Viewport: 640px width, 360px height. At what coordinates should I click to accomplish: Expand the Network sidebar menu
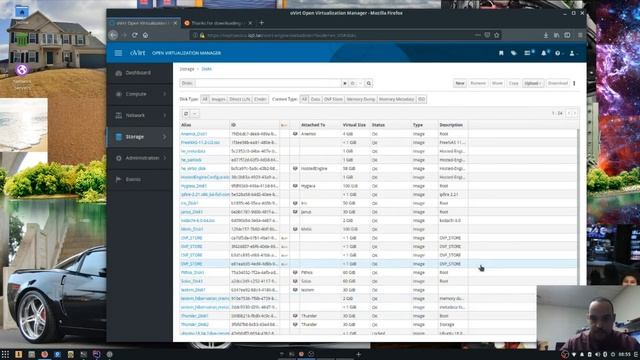click(140, 116)
